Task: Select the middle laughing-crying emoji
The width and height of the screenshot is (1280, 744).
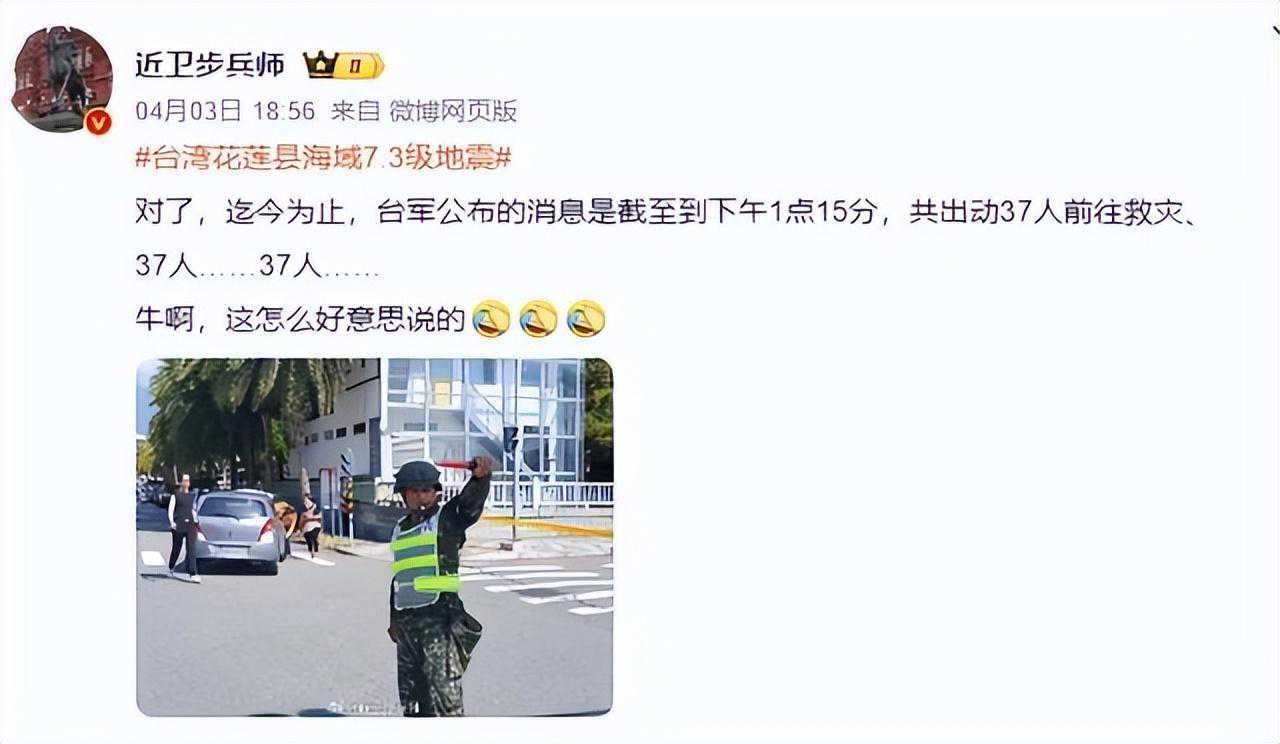Action: coord(538,319)
